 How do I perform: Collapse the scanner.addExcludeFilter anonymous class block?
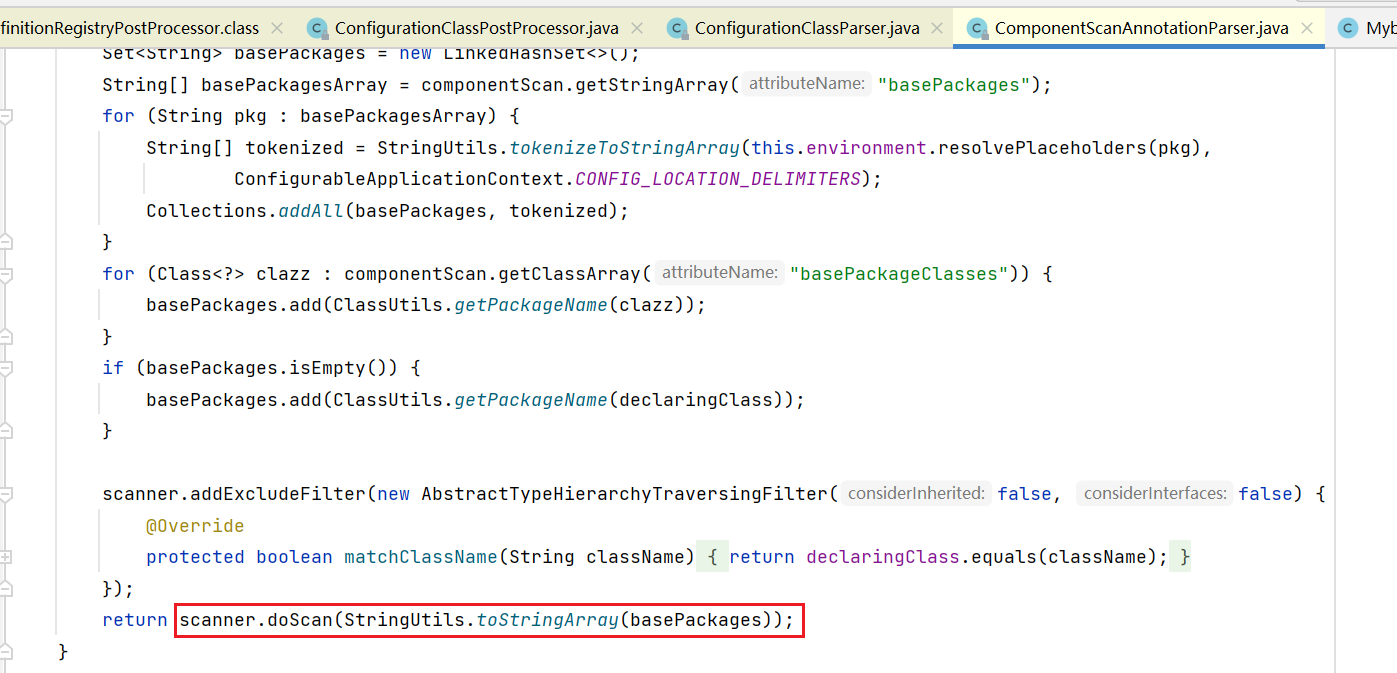click(x=6, y=494)
